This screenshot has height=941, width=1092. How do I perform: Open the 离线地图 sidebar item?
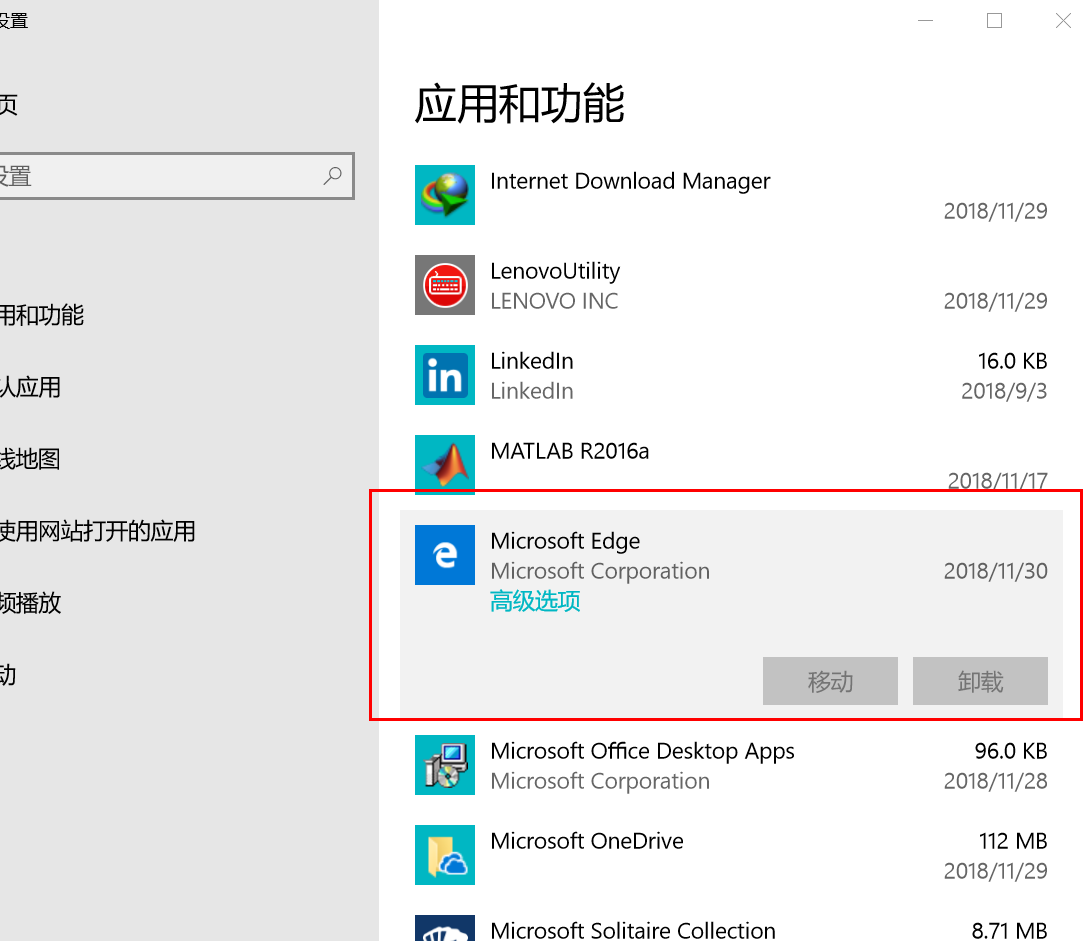(x=30, y=459)
